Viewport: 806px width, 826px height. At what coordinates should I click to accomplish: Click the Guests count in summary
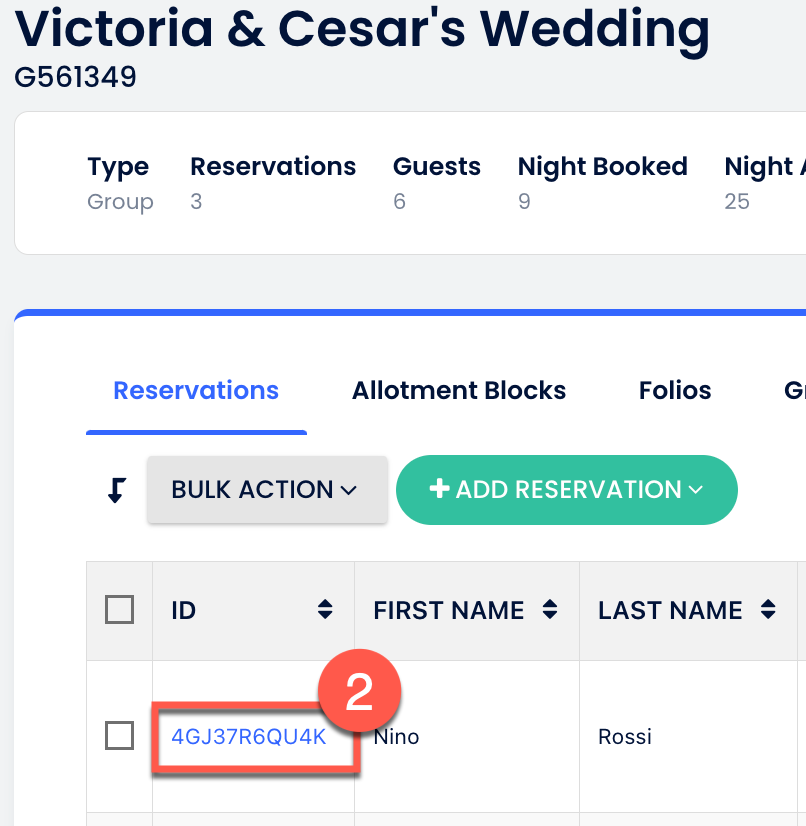[x=399, y=202]
